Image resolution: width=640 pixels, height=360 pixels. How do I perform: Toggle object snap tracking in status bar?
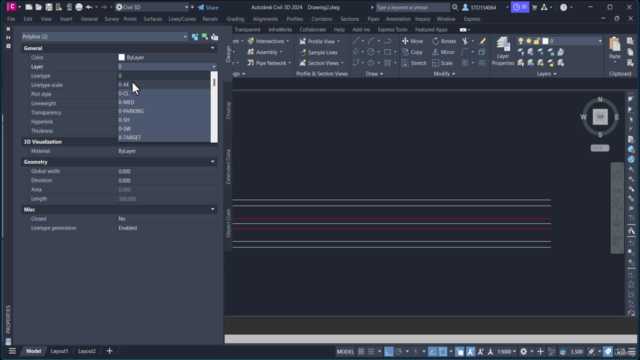[x=432, y=351]
